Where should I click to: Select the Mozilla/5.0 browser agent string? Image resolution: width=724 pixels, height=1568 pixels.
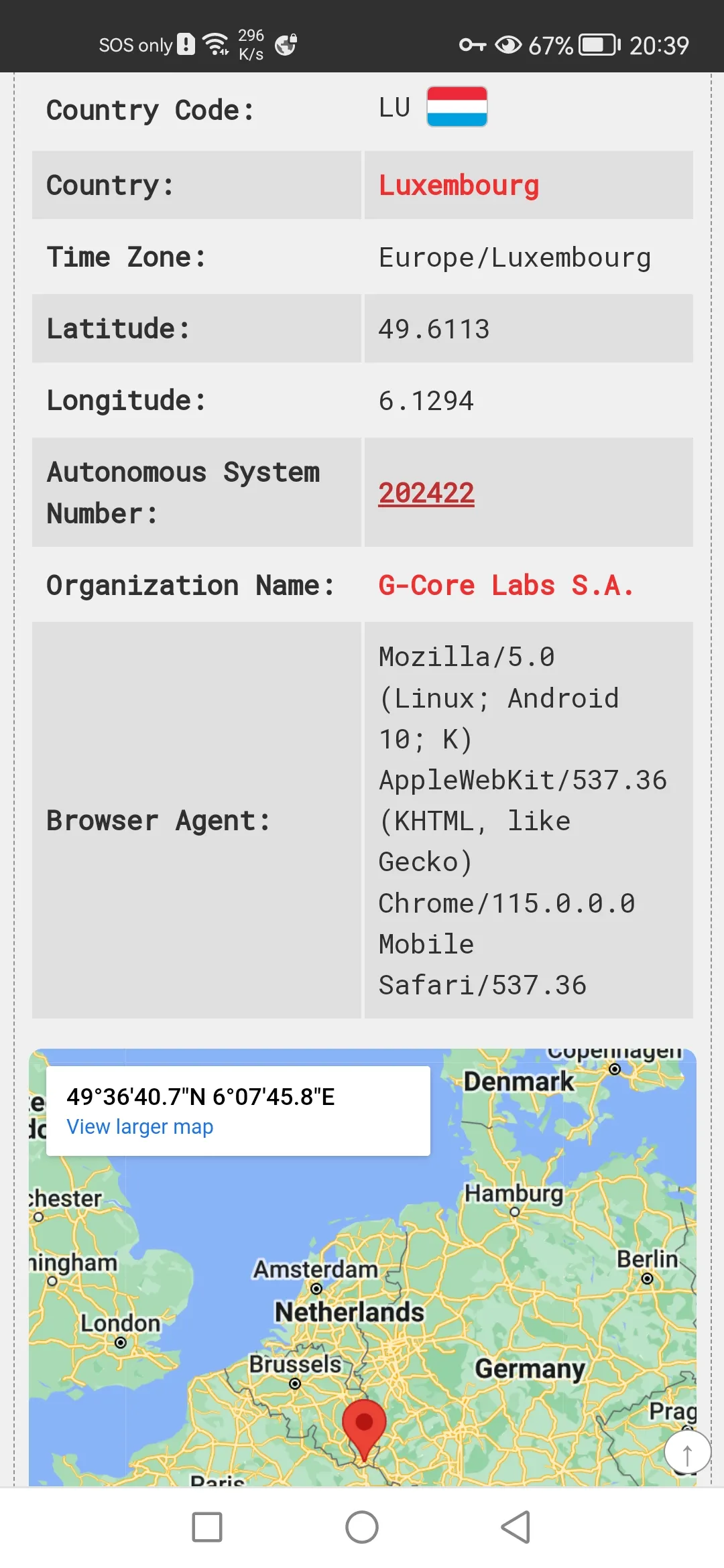[x=523, y=821]
